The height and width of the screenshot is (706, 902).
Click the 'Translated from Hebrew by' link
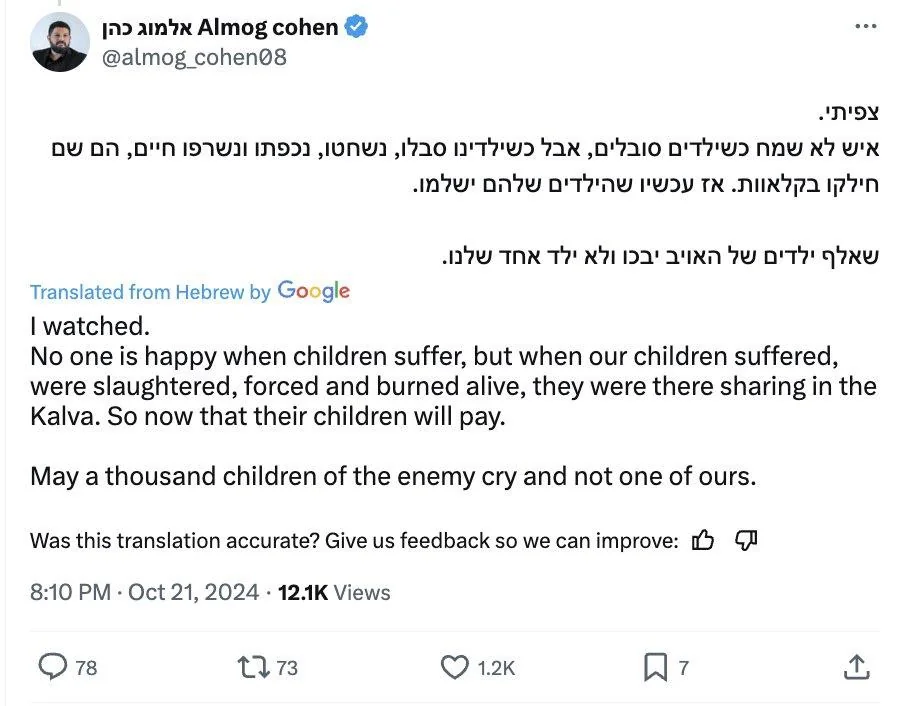click(150, 292)
